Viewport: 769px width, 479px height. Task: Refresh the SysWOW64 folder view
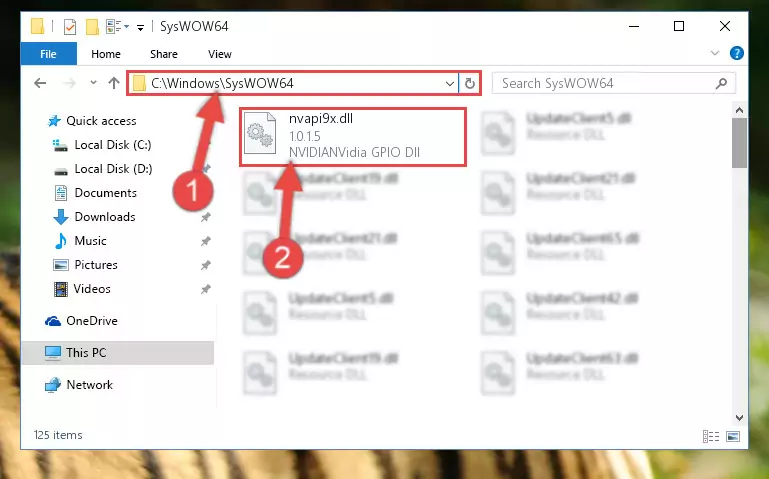[469, 83]
